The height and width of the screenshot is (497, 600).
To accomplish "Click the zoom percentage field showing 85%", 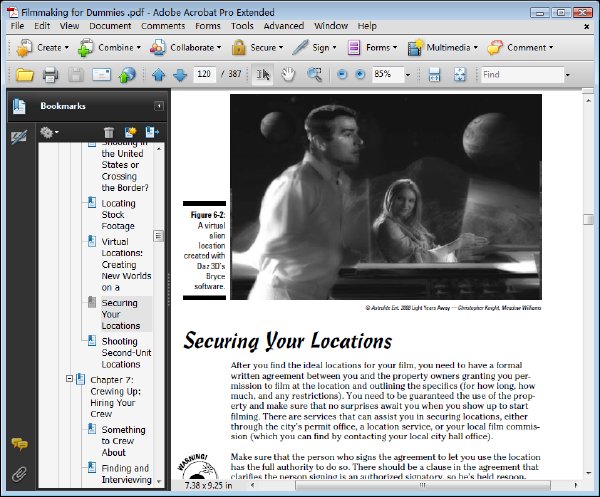I will 388,74.
